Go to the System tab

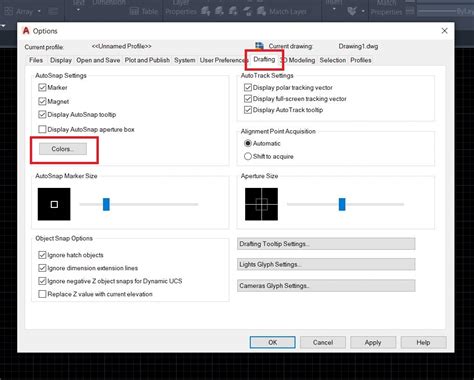185,60
